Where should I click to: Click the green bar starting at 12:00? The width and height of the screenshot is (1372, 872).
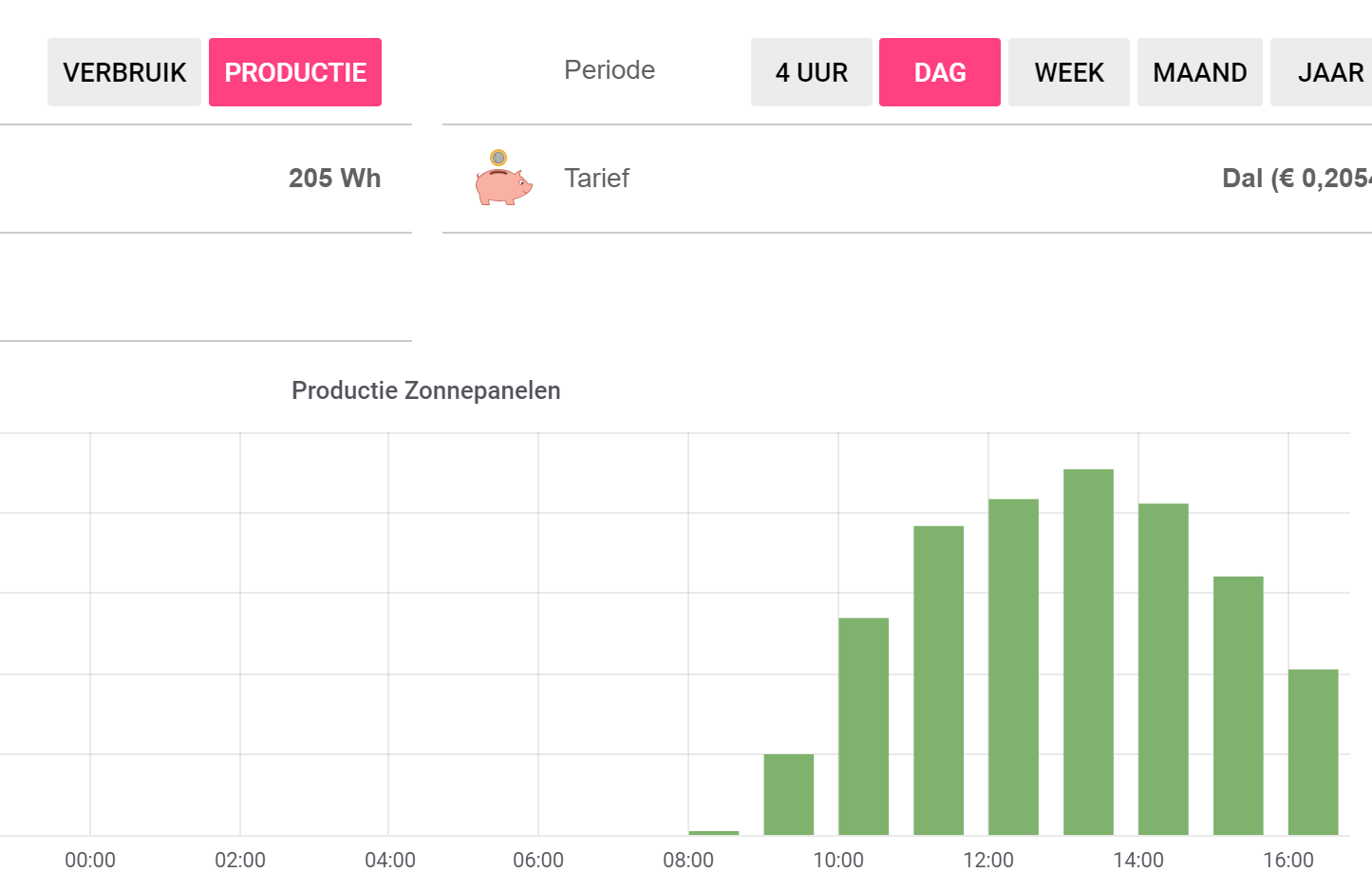click(x=1013, y=667)
